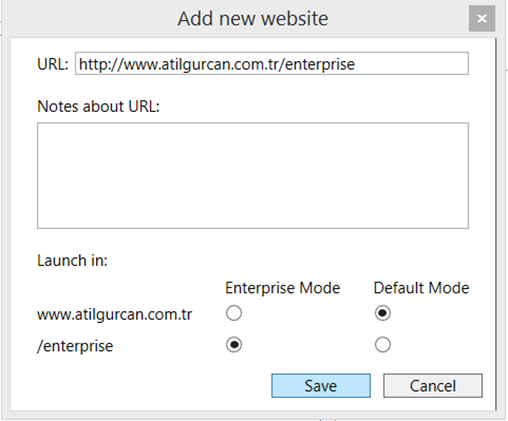Focus the Notes about URL text area
Image resolution: width=508 pixels, height=421 pixels.
click(253, 176)
